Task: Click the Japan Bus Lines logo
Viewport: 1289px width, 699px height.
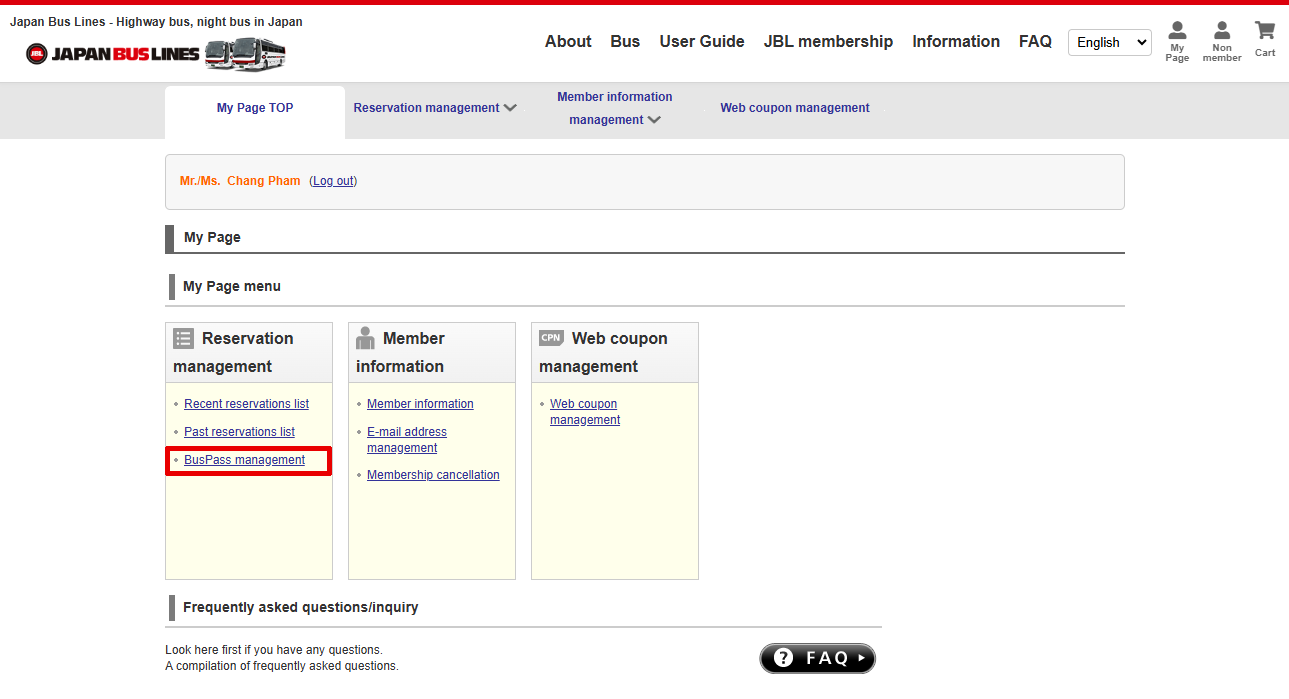Action: (x=155, y=54)
